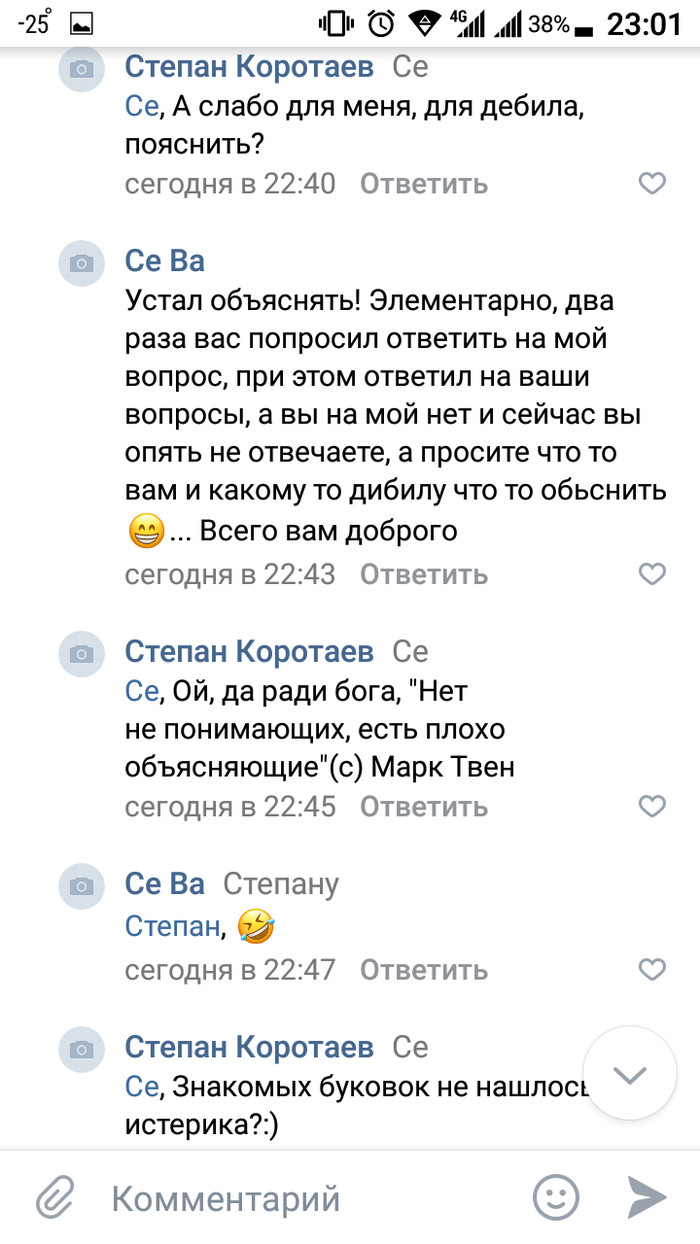Type in the Комментарий input field

point(300,1197)
